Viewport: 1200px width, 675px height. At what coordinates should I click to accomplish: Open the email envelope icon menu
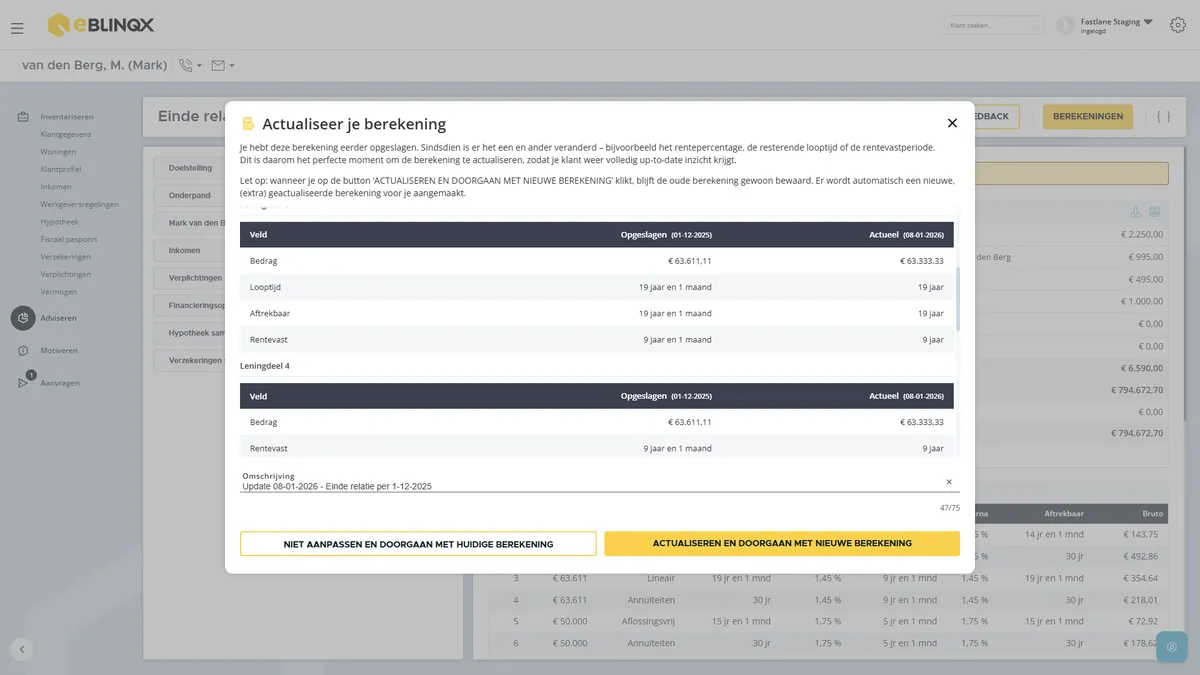tap(218, 66)
